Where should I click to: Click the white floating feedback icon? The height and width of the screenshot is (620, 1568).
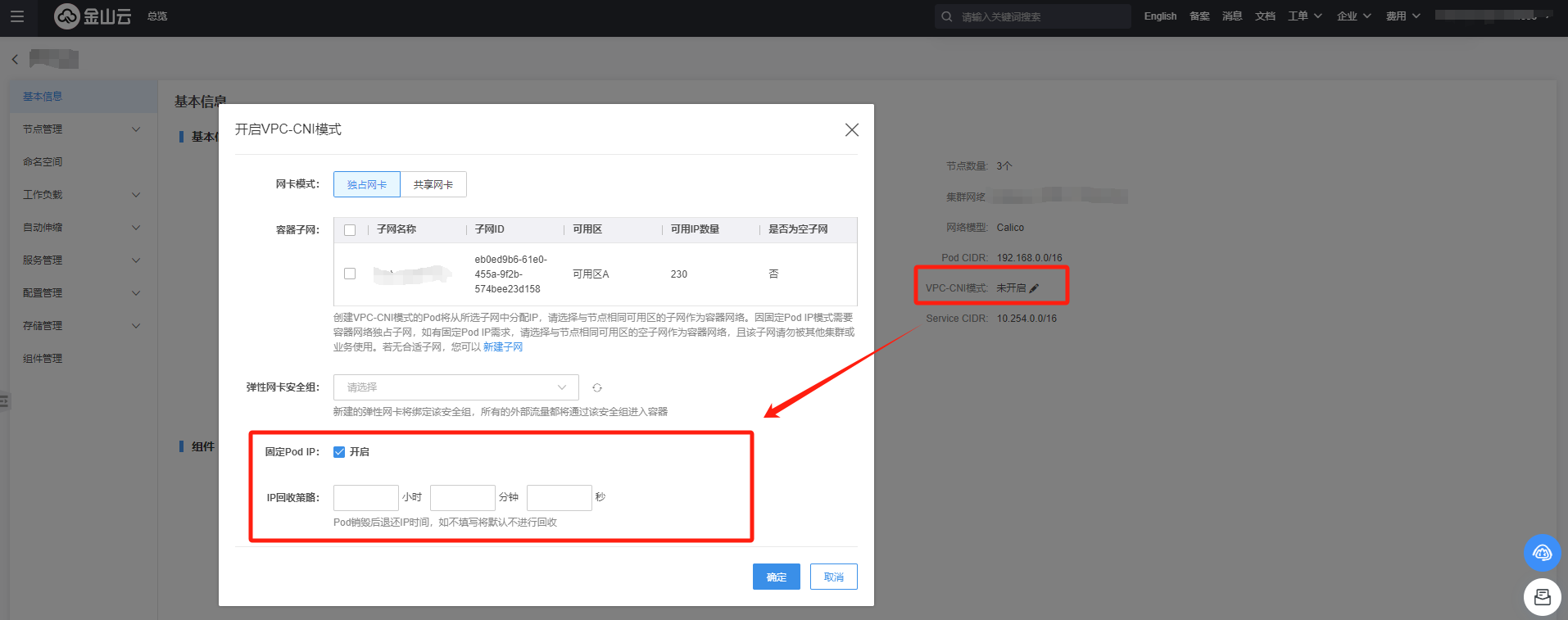click(x=1542, y=597)
